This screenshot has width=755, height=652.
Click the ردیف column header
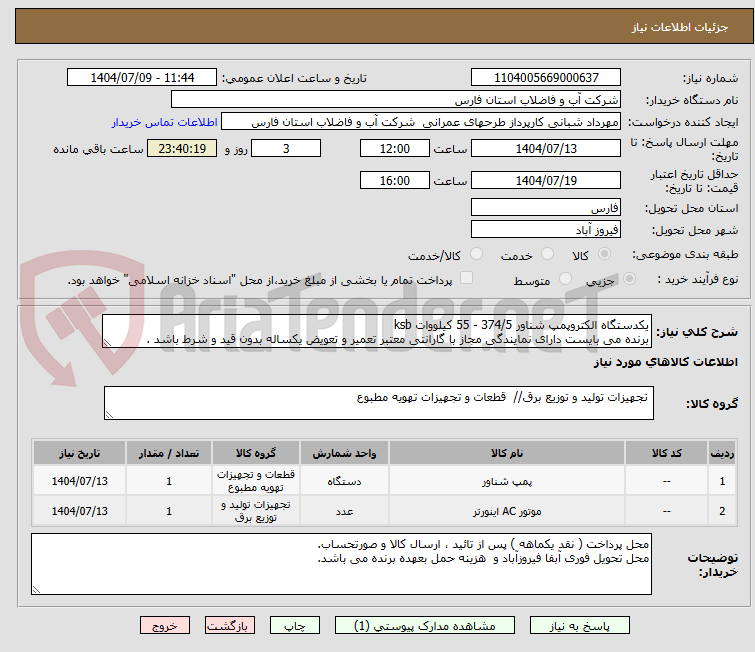[722, 453]
